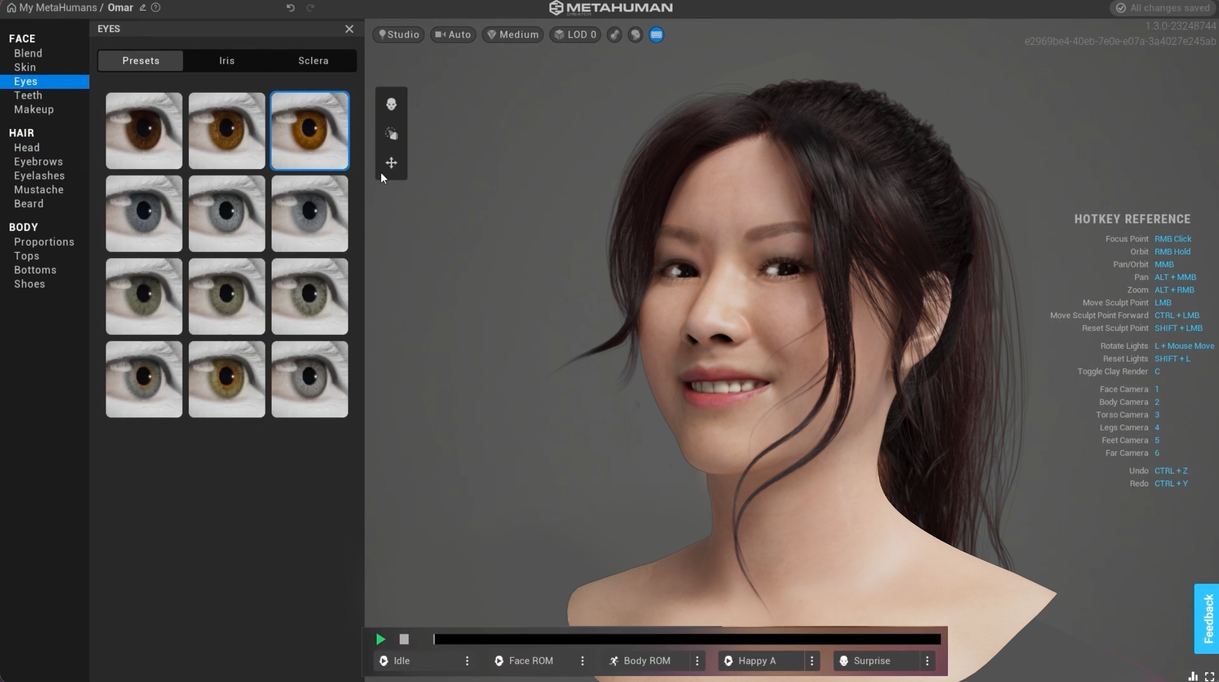
Task: Open options menu for Idle animation
Action: coord(467,661)
